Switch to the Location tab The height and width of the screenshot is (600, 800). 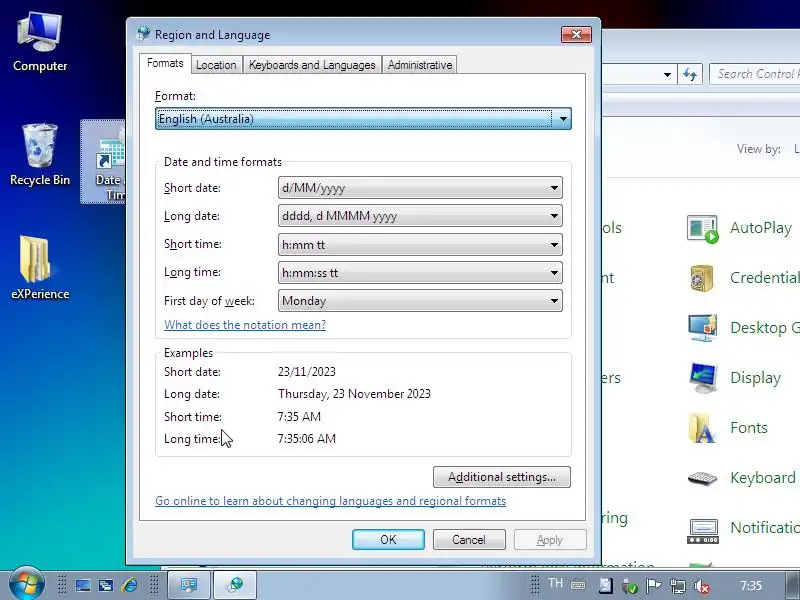pyautogui.click(x=216, y=65)
